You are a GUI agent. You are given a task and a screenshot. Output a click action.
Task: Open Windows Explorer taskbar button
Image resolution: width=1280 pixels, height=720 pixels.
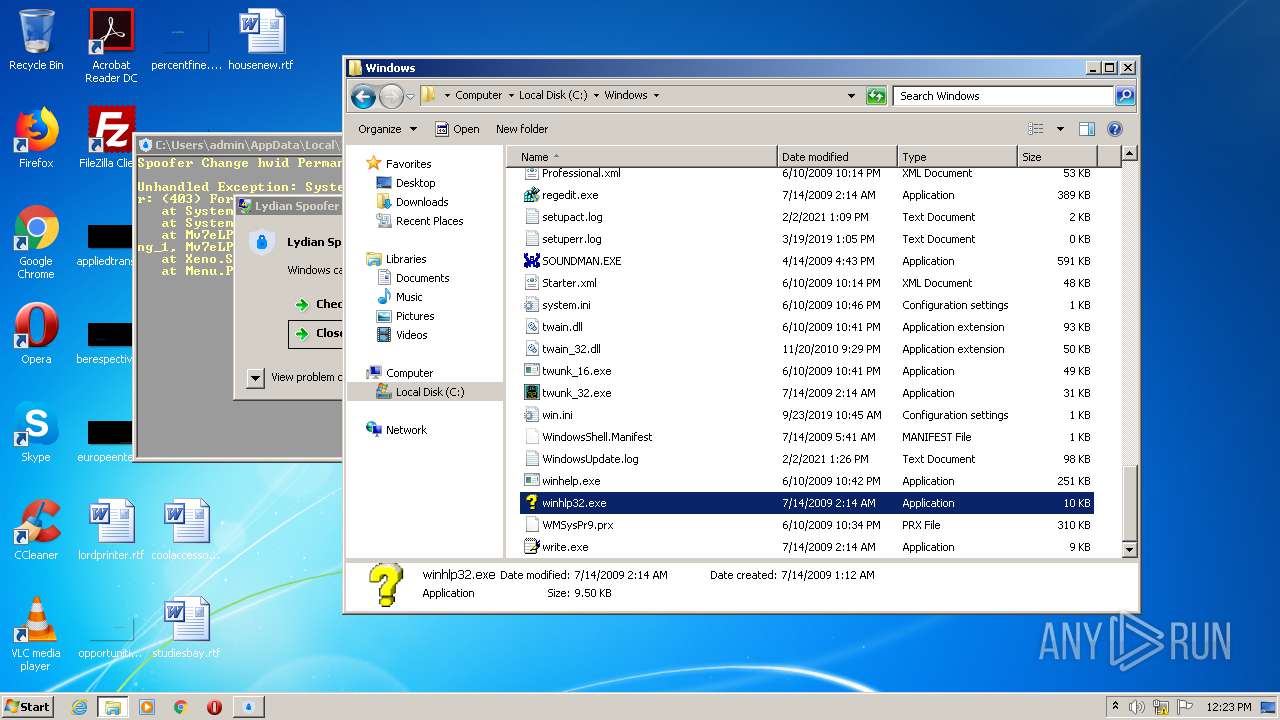coord(112,707)
